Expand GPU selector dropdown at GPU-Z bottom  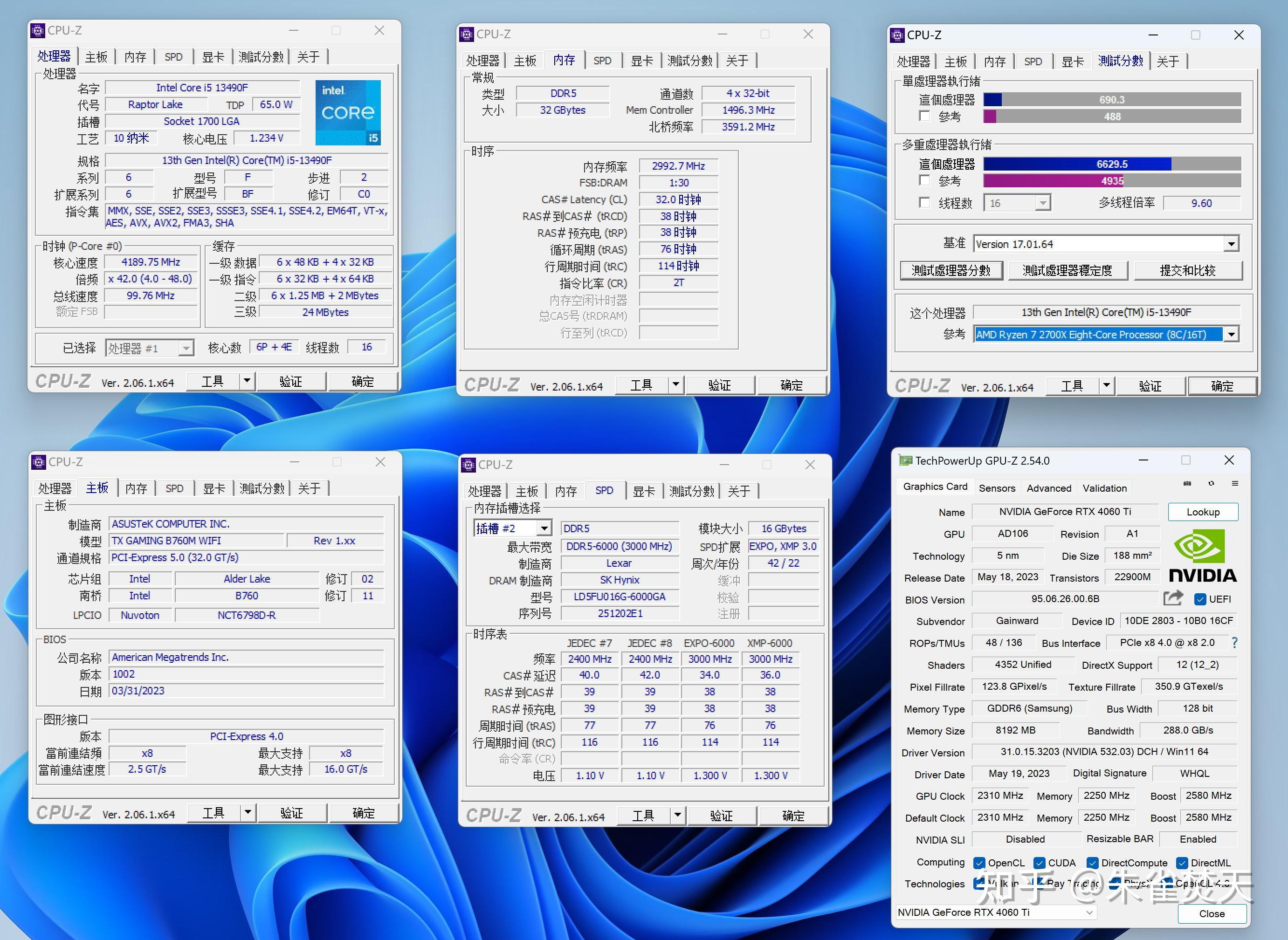(1089, 912)
